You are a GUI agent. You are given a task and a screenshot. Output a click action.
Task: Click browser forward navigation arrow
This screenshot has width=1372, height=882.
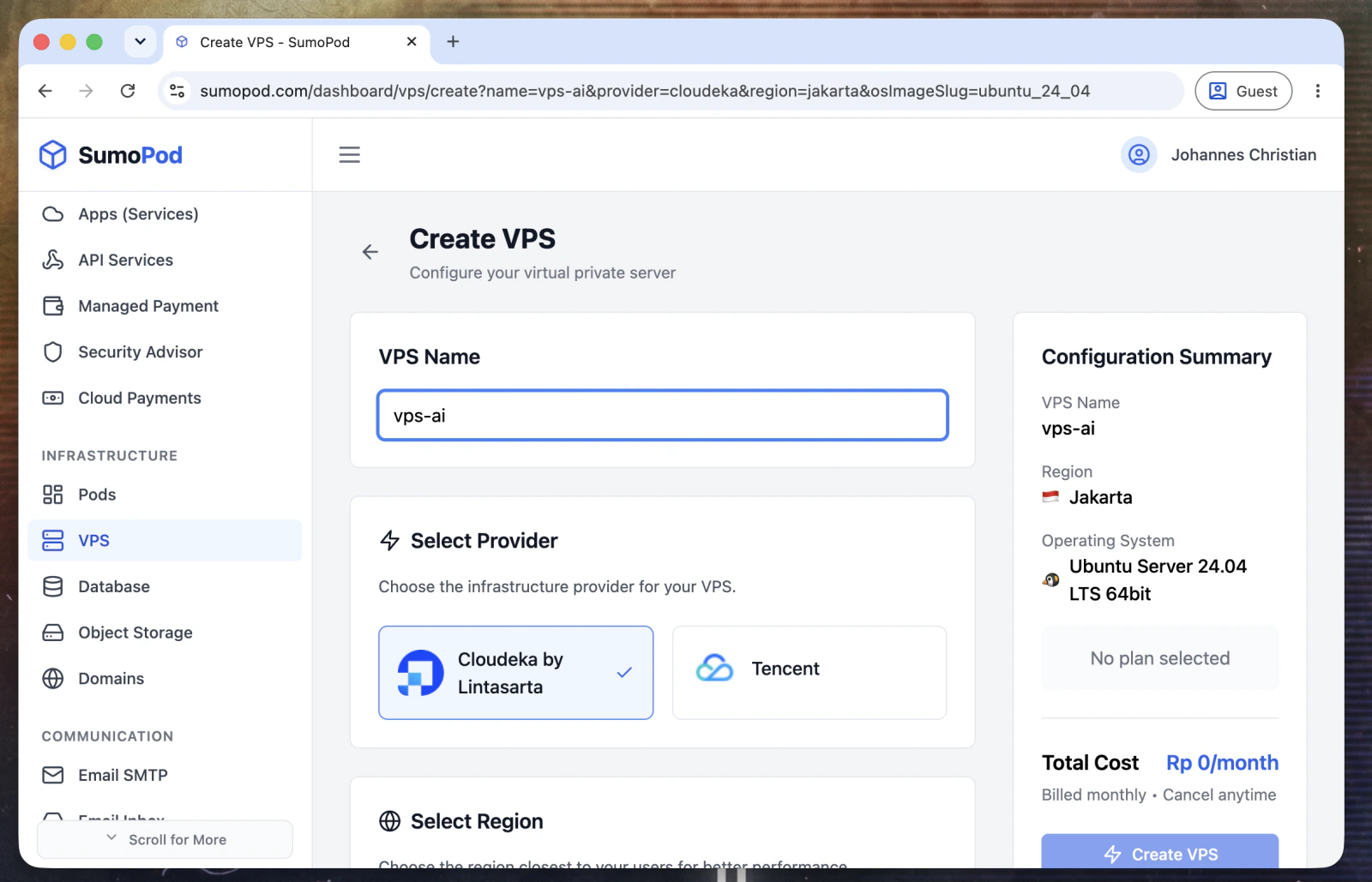coord(87,91)
